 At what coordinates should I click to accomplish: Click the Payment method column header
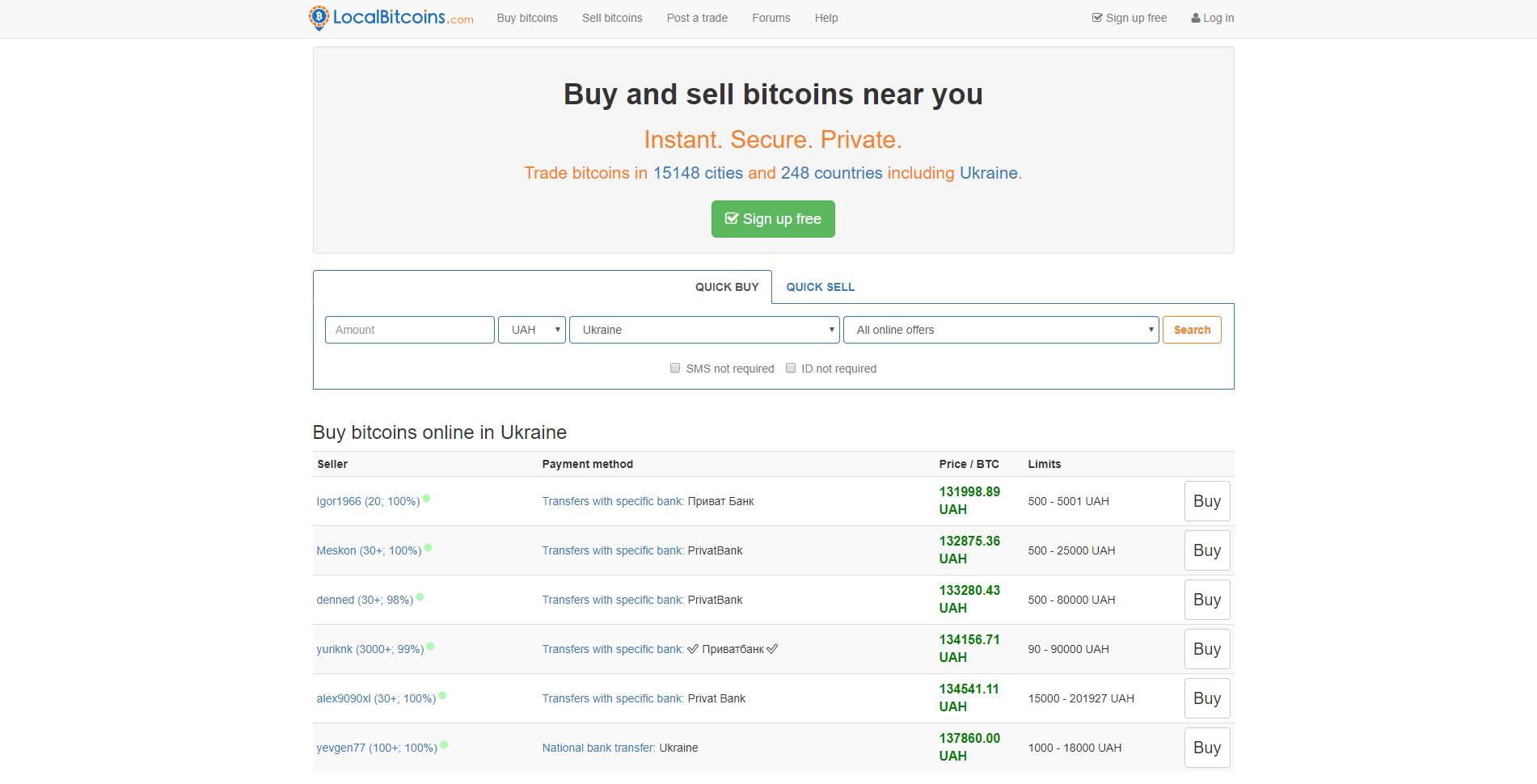(x=587, y=464)
